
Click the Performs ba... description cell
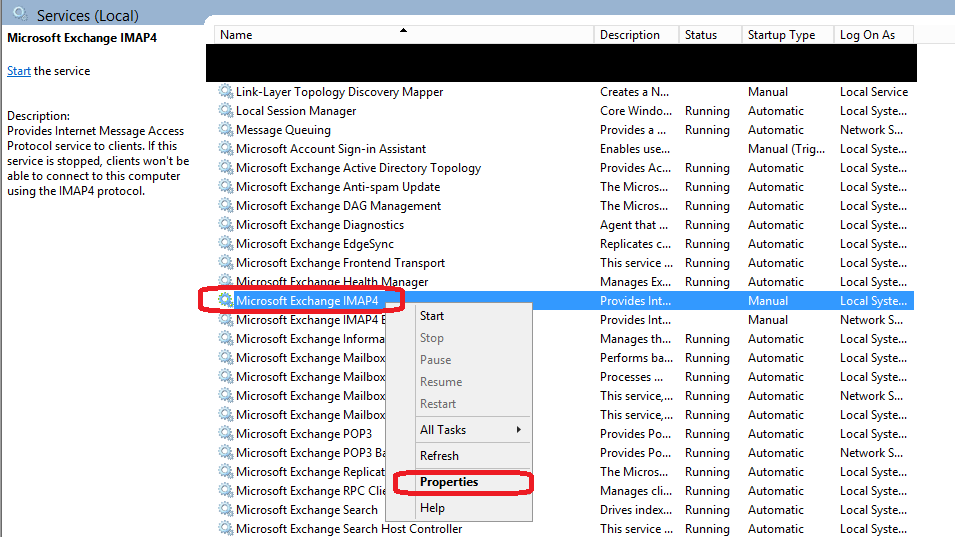point(636,357)
